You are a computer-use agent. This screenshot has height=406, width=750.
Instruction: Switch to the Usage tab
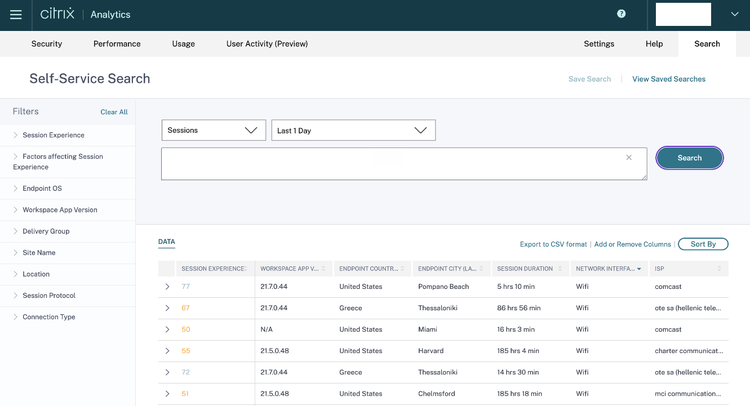[183, 44]
